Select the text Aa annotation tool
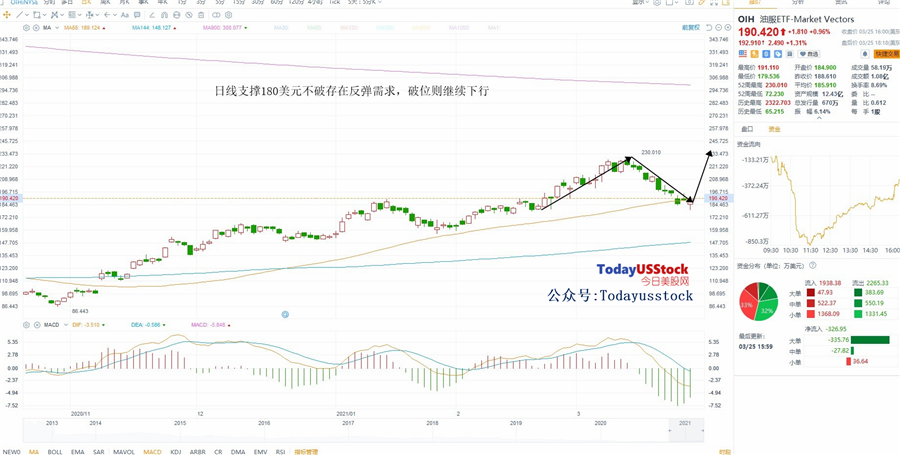Image resolution: width=900 pixels, height=455 pixels. coord(125,15)
